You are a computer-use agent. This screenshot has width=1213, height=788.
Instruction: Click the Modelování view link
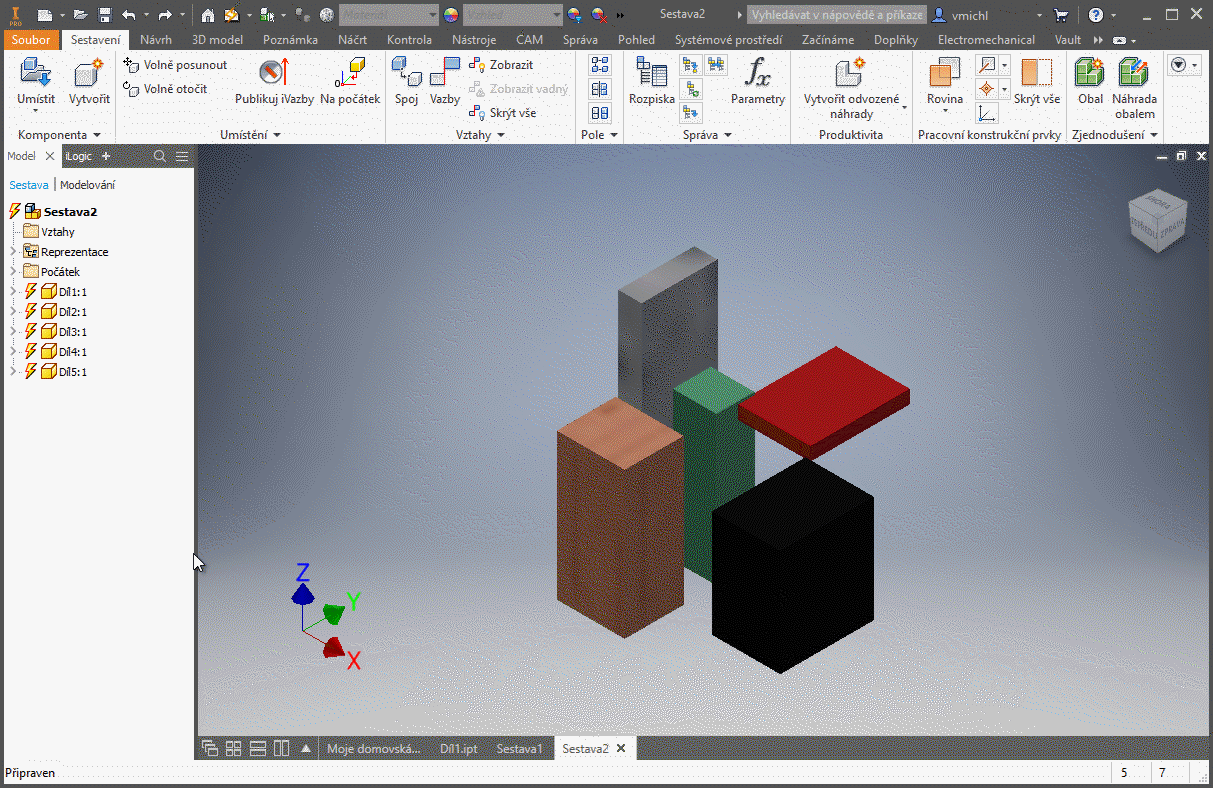88,185
